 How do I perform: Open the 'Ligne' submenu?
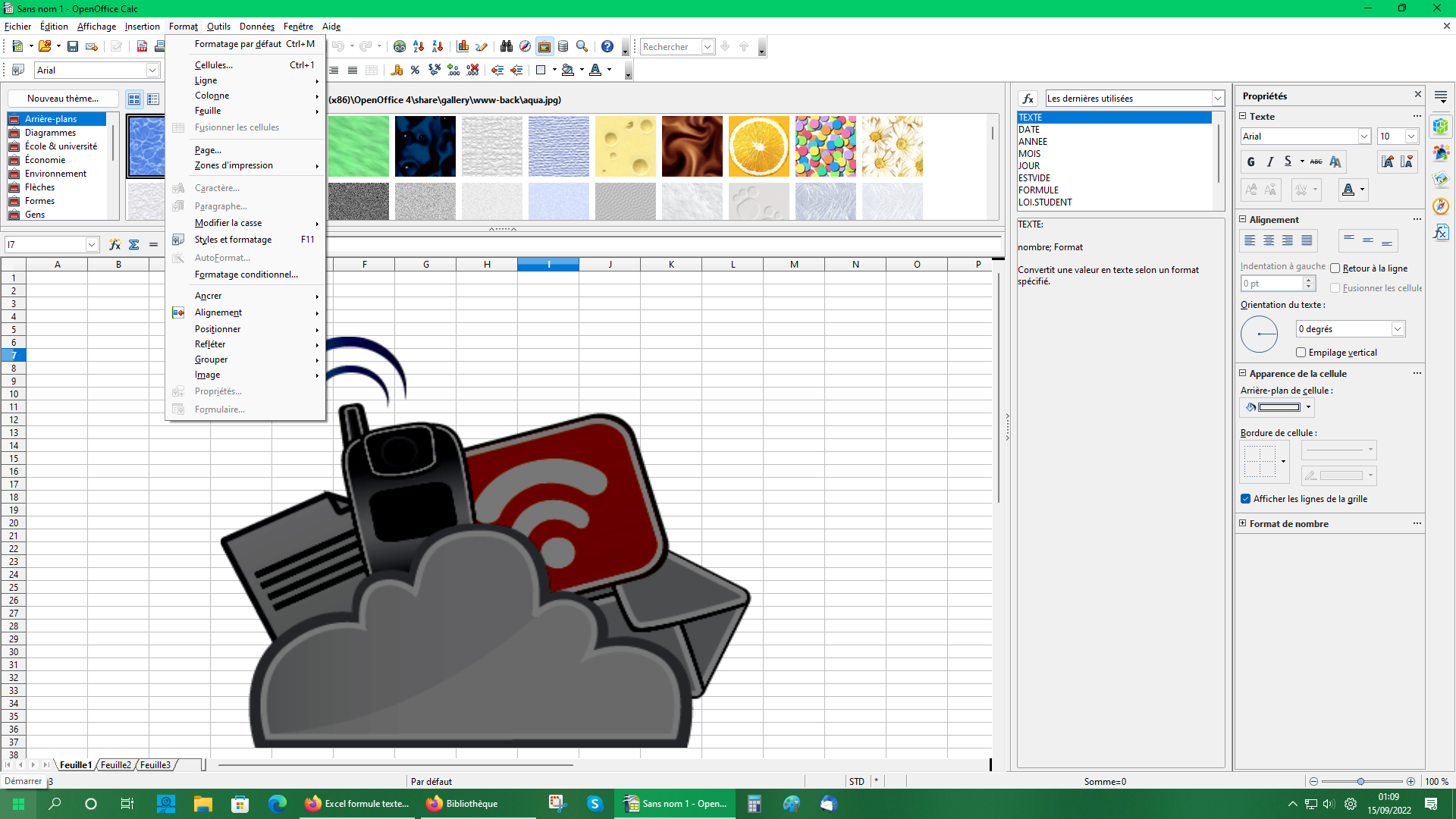pos(246,80)
